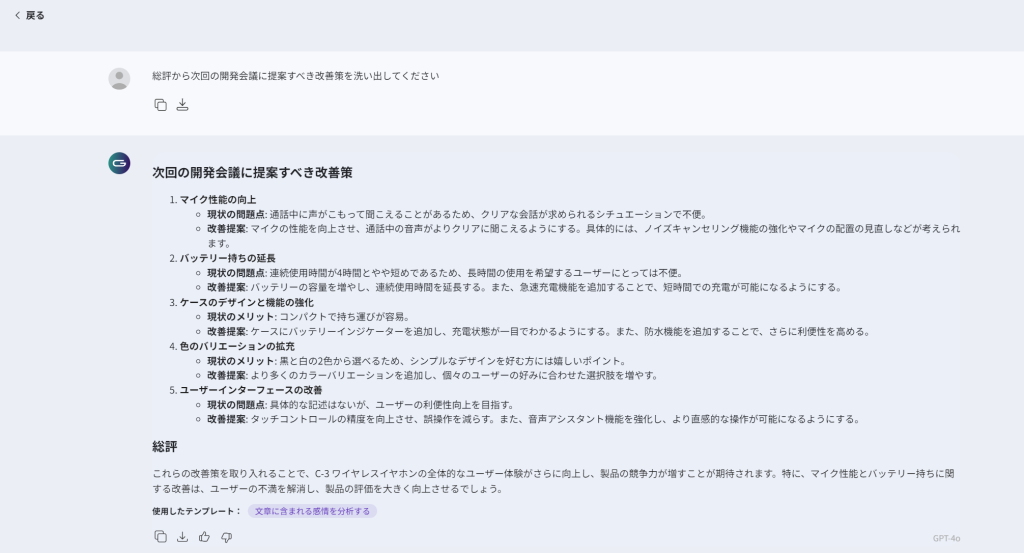The width and height of the screenshot is (1024, 553).
Task: Click the gray user profile avatar
Action: (x=119, y=79)
